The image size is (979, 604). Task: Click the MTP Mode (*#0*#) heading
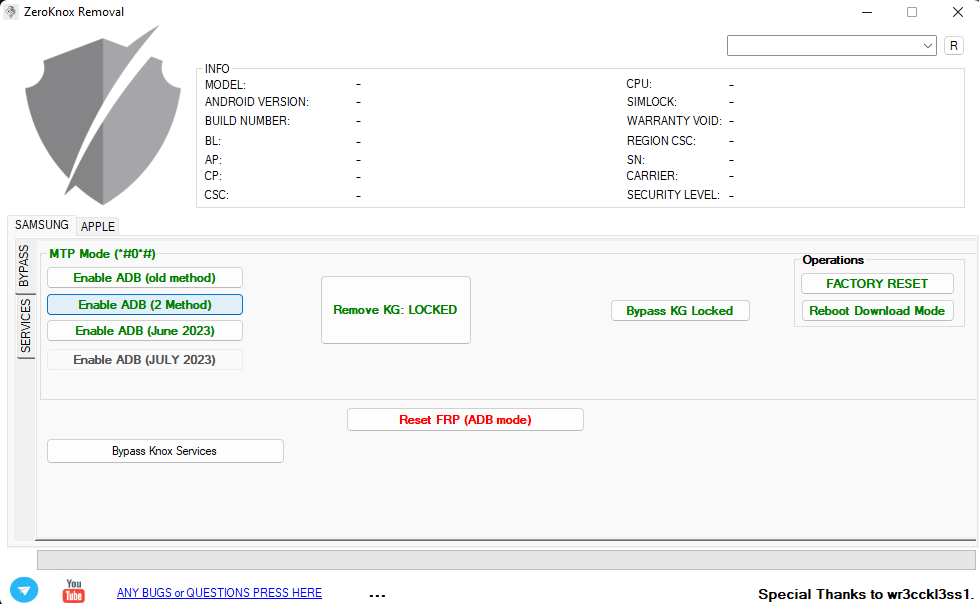(x=102, y=254)
